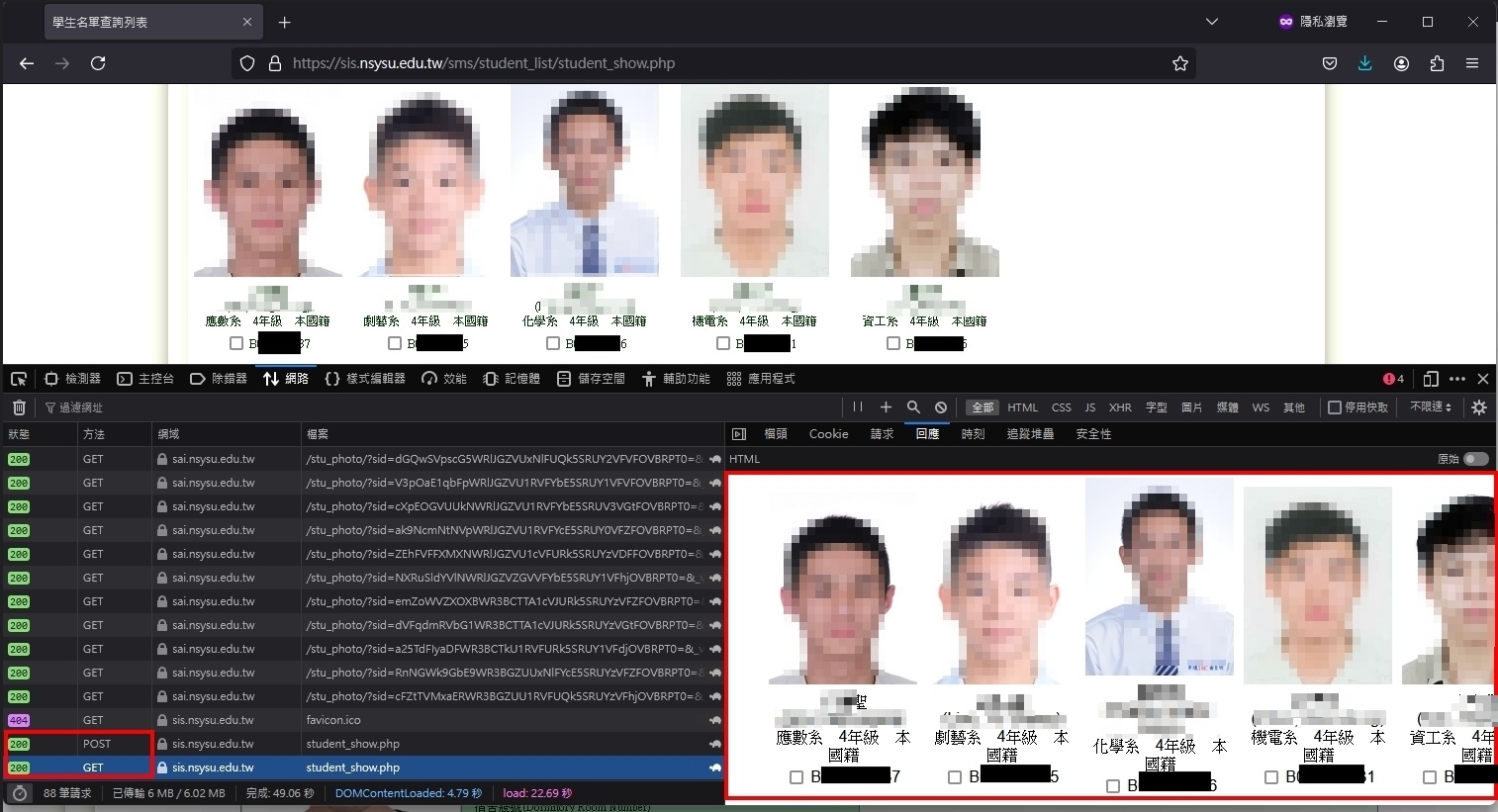This screenshot has height=812, width=1498.
Task: Open the Cookie details tab
Action: [x=828, y=434]
